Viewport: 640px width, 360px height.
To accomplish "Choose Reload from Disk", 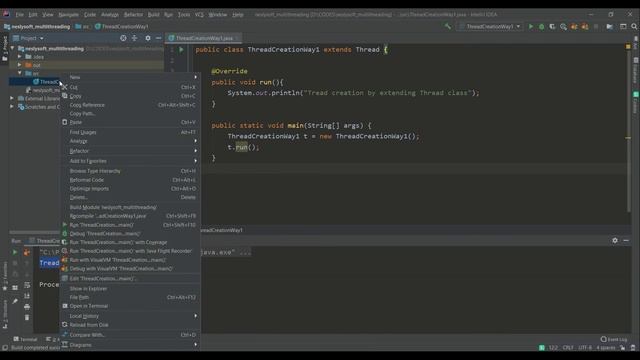I will (x=130, y=325).
